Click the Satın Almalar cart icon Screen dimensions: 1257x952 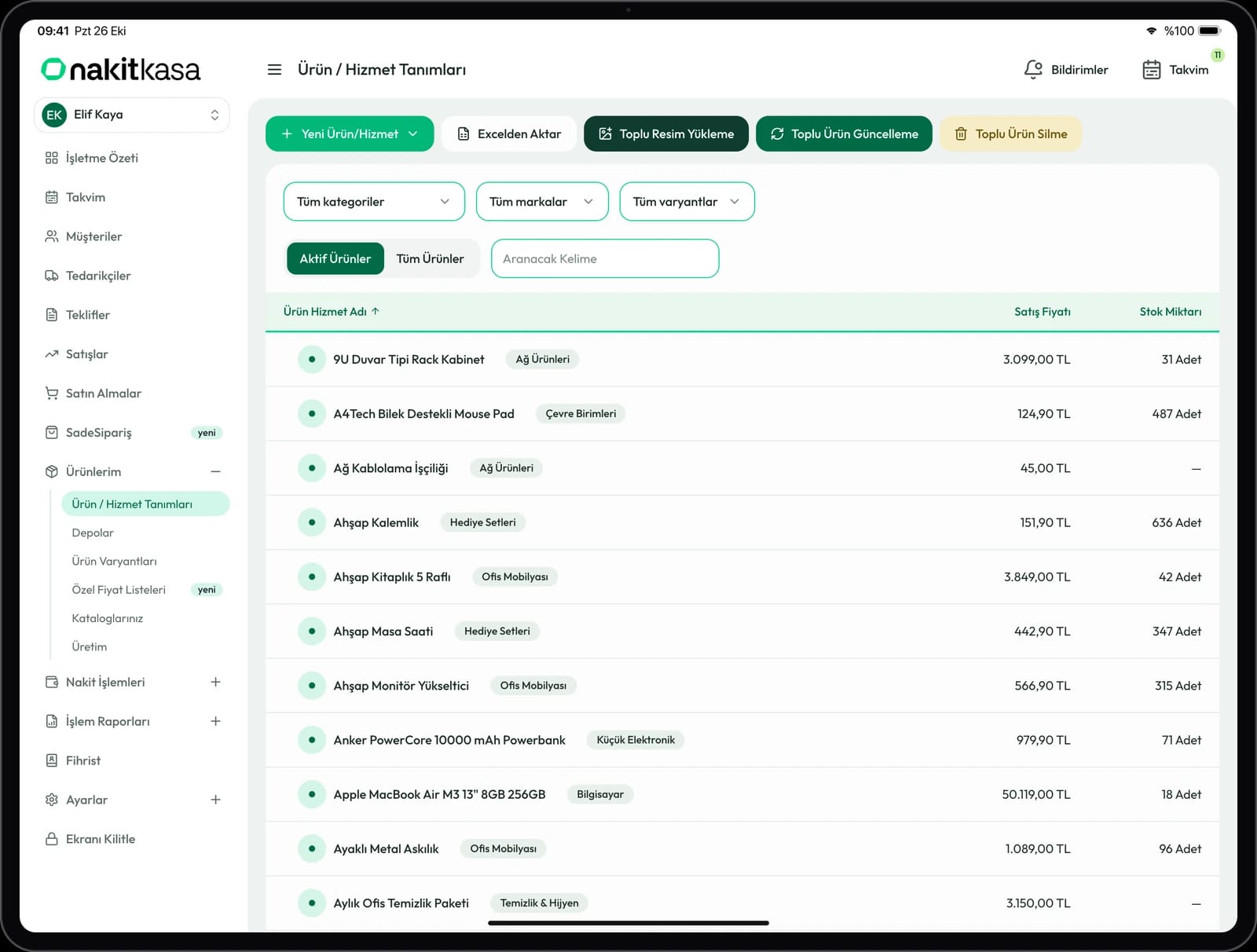point(52,394)
